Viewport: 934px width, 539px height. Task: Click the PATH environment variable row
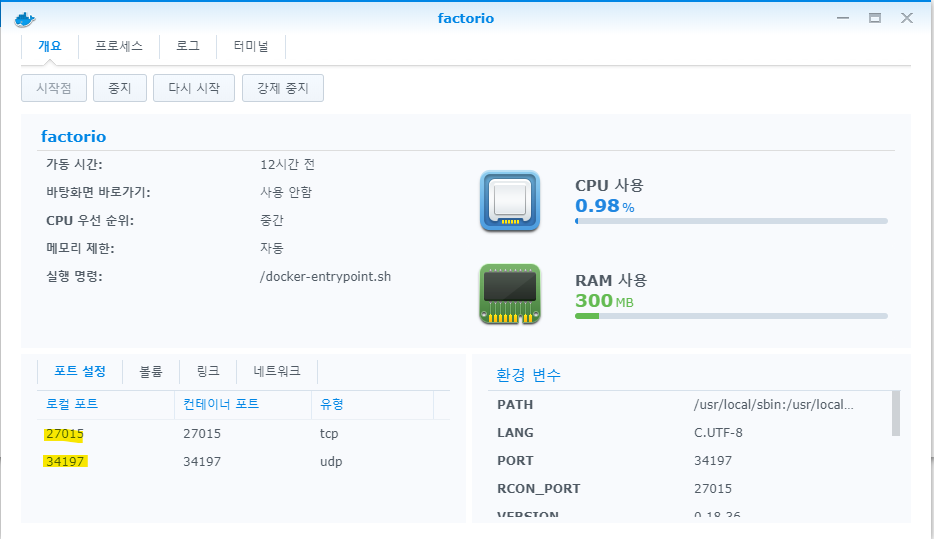(690, 404)
